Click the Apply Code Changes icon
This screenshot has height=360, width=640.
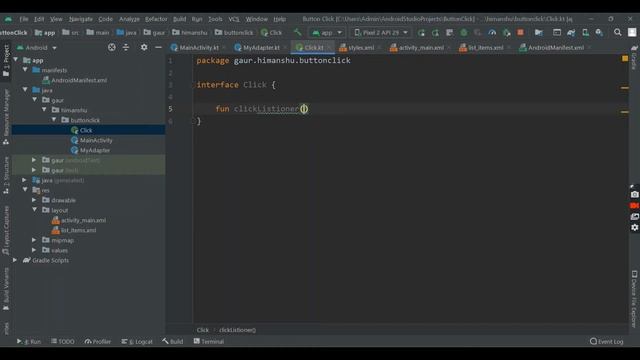click(x=449, y=33)
